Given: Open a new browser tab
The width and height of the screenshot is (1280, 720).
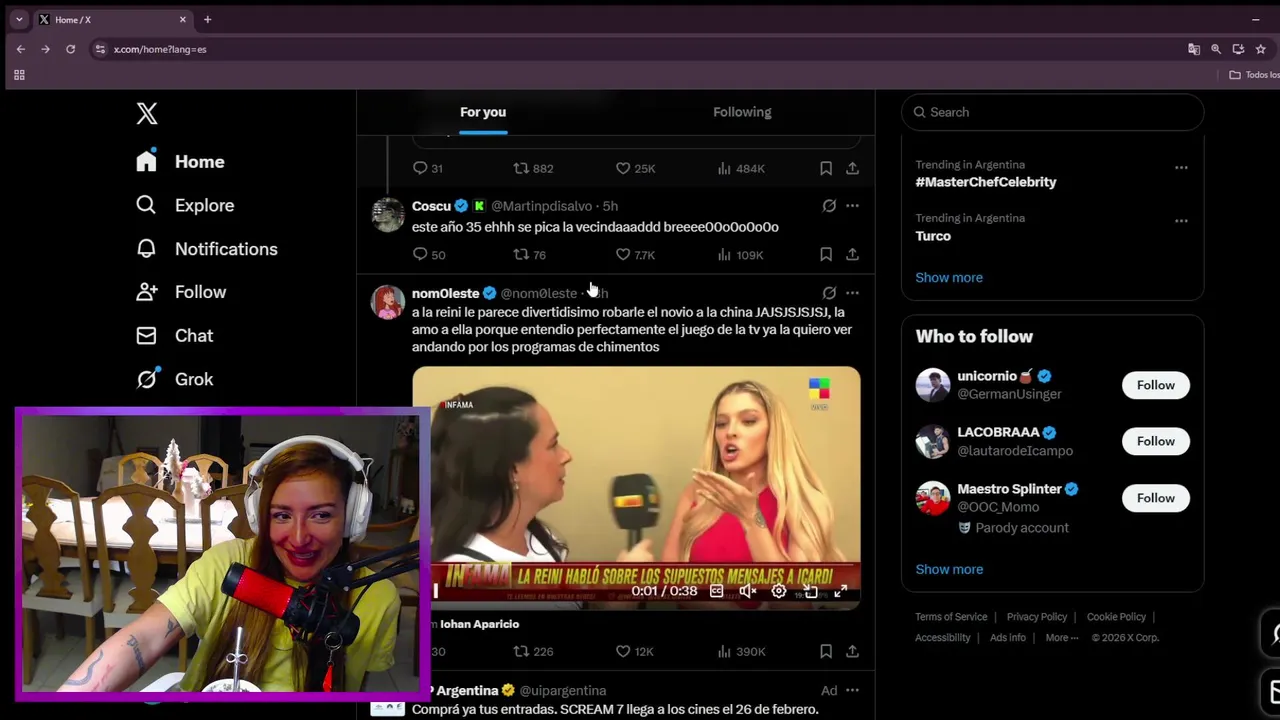Looking at the screenshot, I should tap(207, 19).
